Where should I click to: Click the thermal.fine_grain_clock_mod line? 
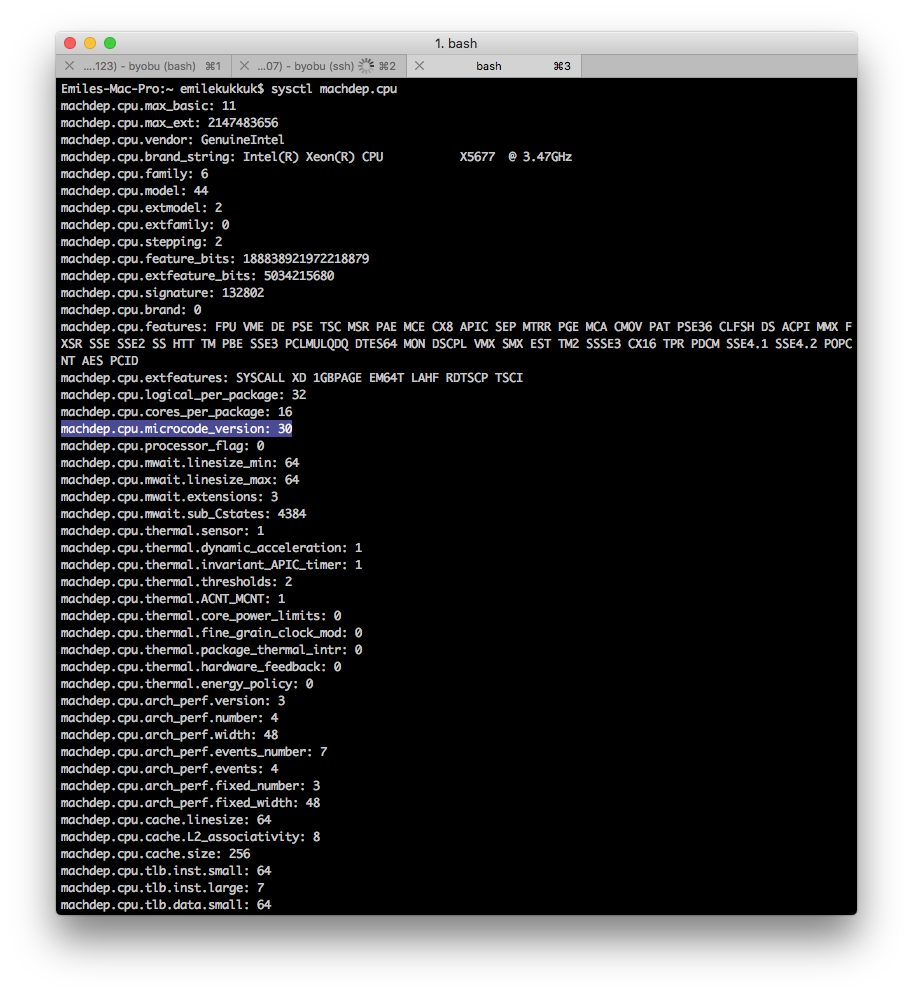point(211,633)
